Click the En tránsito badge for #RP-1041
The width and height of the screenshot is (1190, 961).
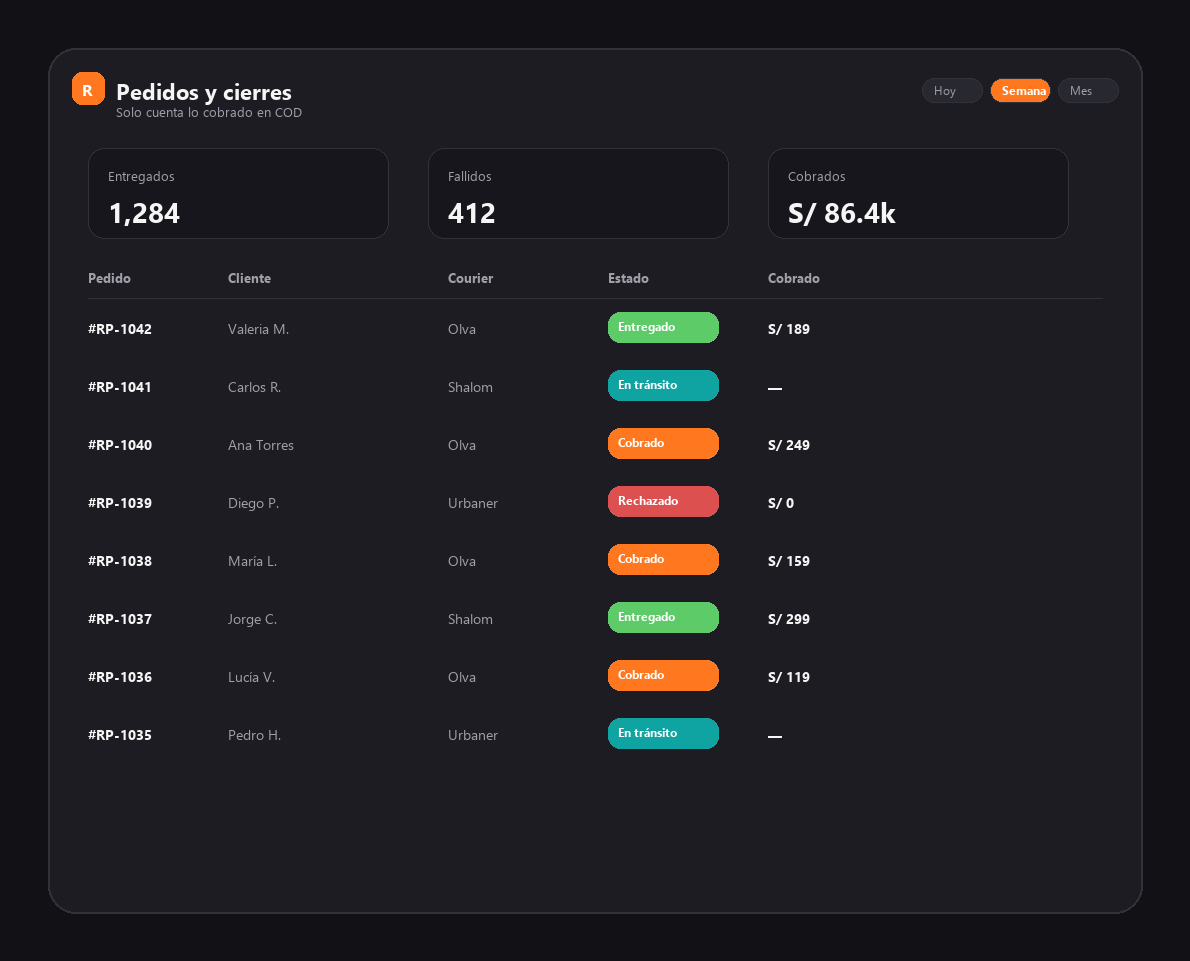coord(663,386)
